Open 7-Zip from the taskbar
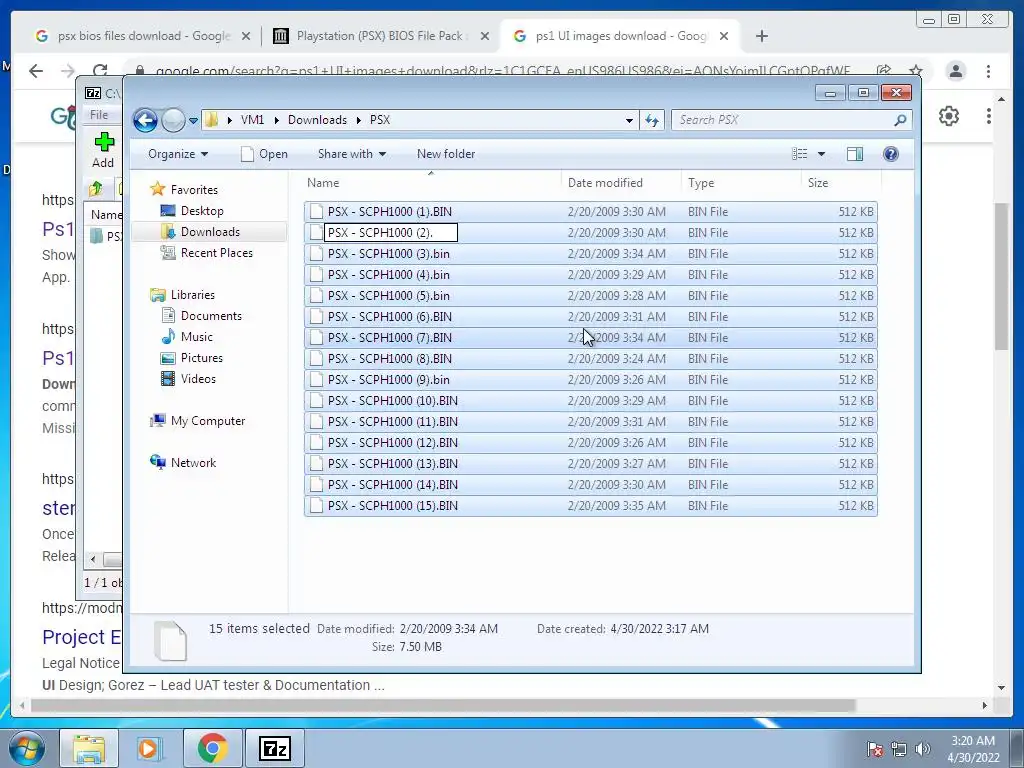Image resolution: width=1024 pixels, height=768 pixels. (x=274, y=748)
